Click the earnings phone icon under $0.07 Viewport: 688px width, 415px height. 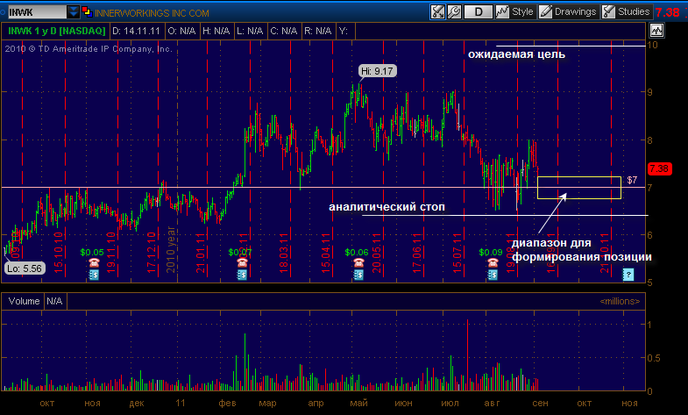coord(242,263)
